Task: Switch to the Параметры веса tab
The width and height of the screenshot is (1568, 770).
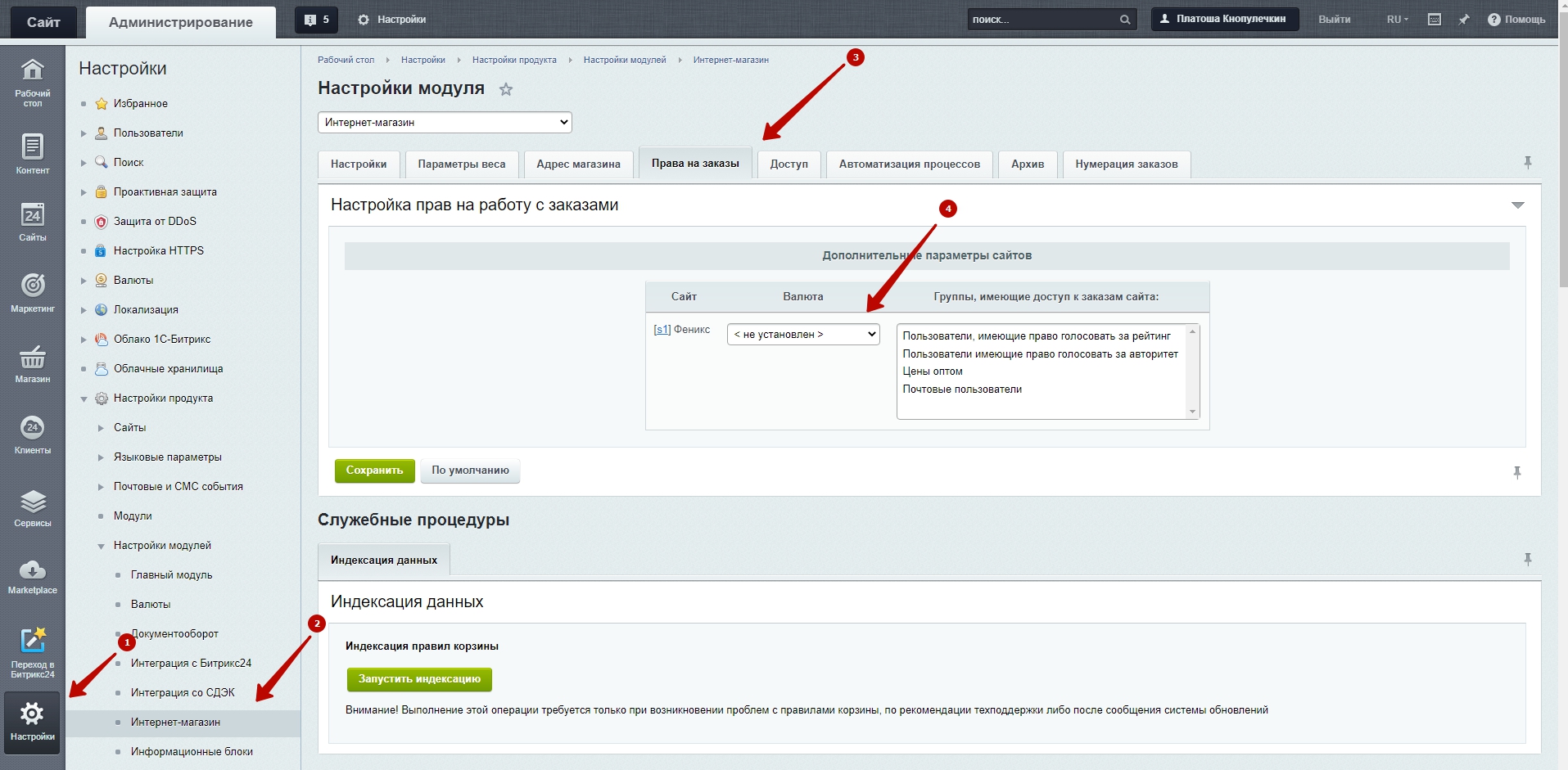Action: tap(462, 164)
